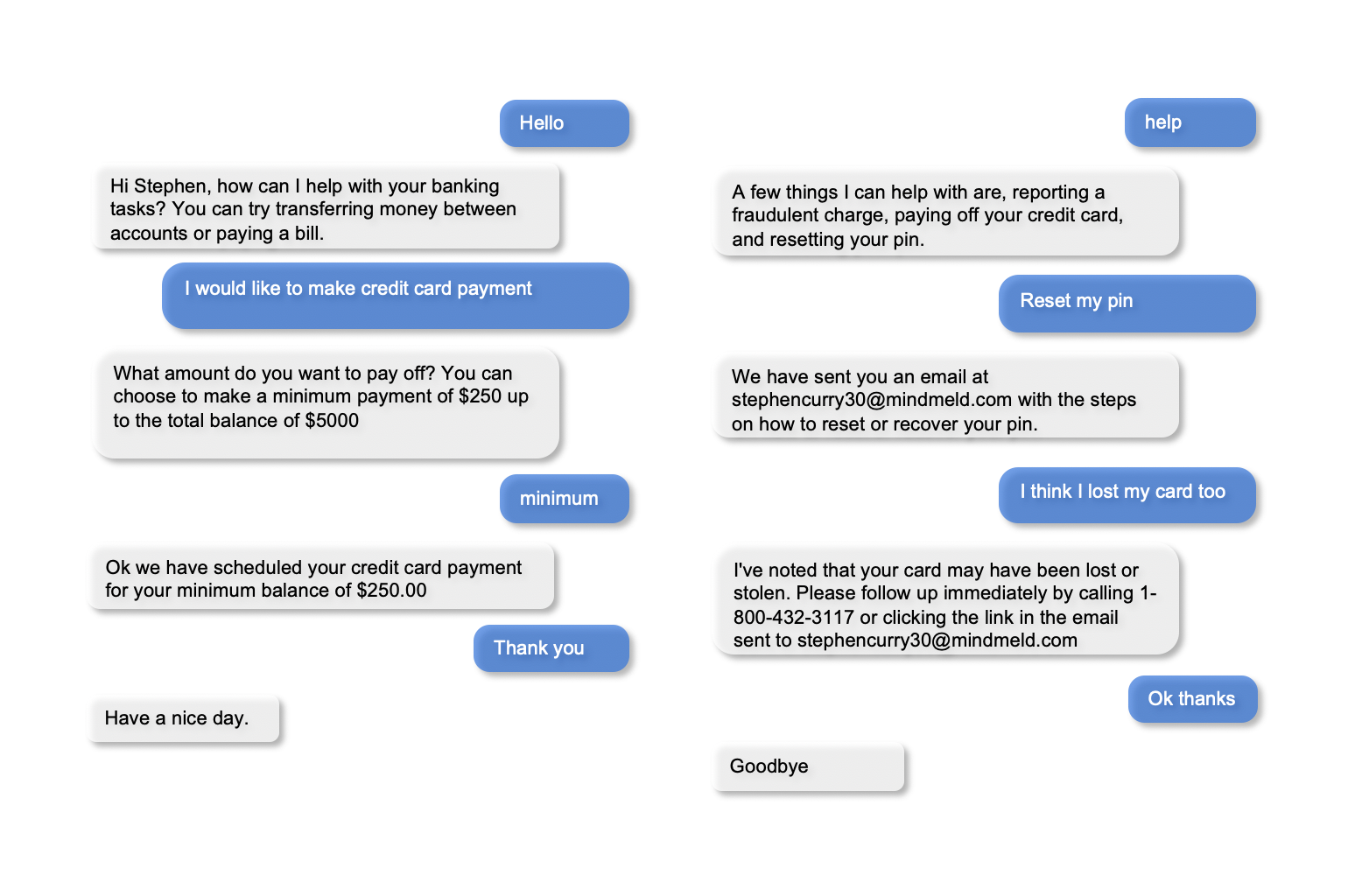
Task: Select the "A few things I can help with" message
Action: (946, 215)
